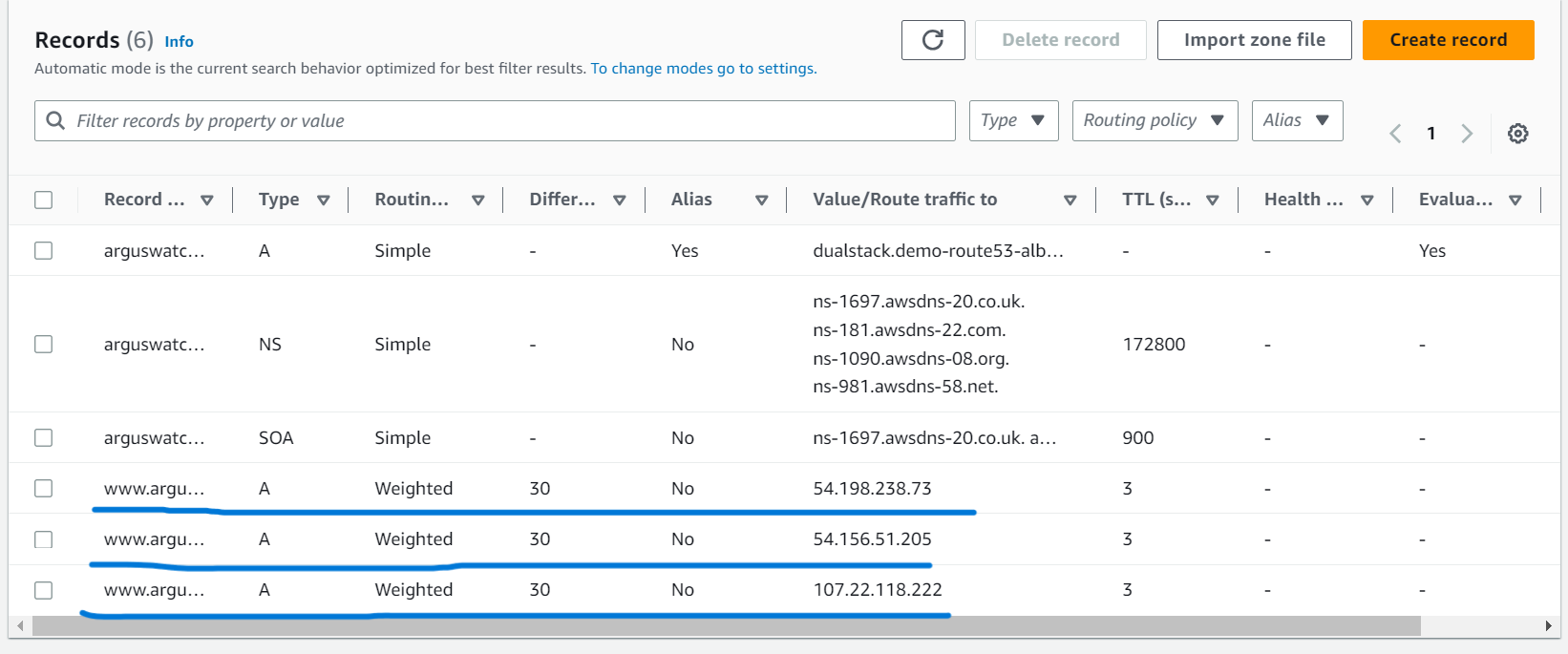Sort by Health check column arrow

pyautogui.click(x=1367, y=200)
